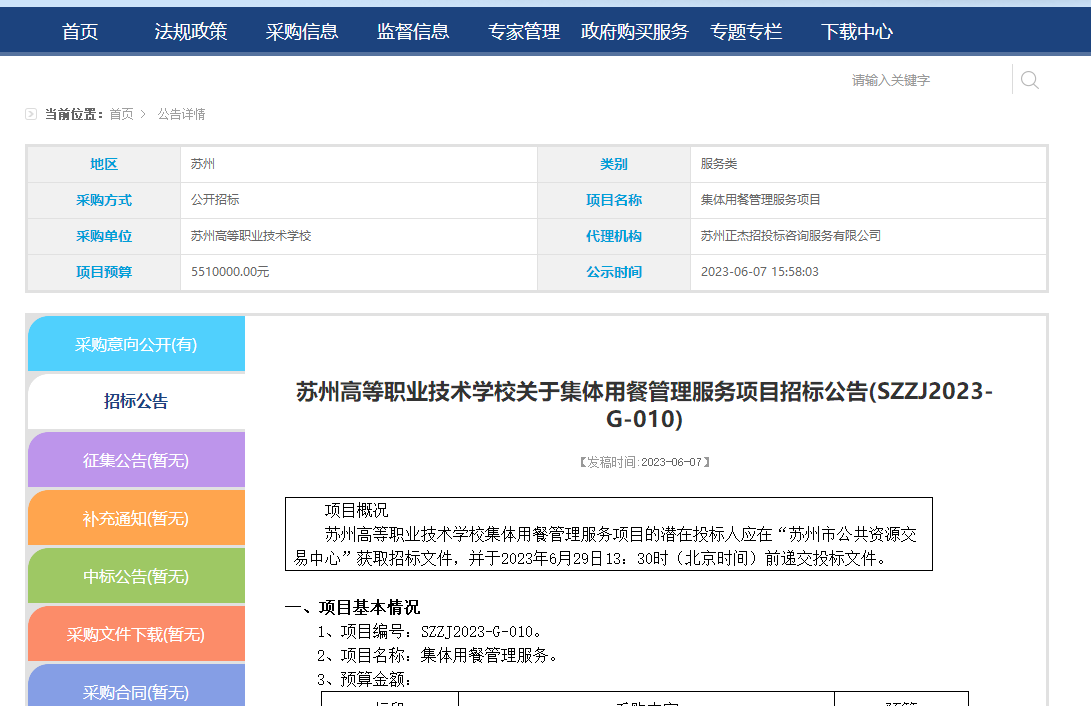1091x706 pixels.
Task: Click the agency 苏州正杰招投标咨询服务有限公司
Action: (x=790, y=236)
